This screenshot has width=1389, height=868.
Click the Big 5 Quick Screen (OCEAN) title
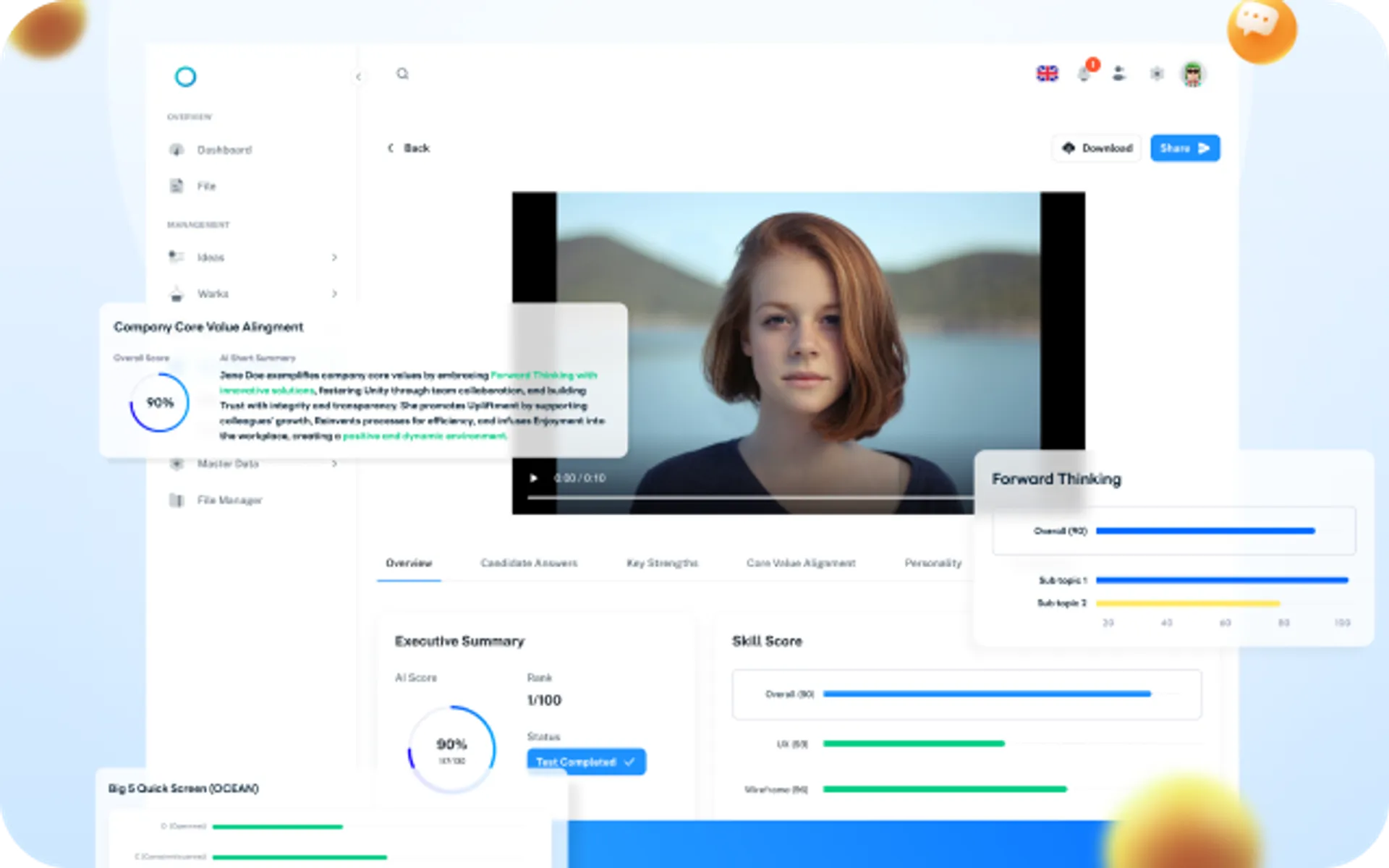pyautogui.click(x=183, y=788)
